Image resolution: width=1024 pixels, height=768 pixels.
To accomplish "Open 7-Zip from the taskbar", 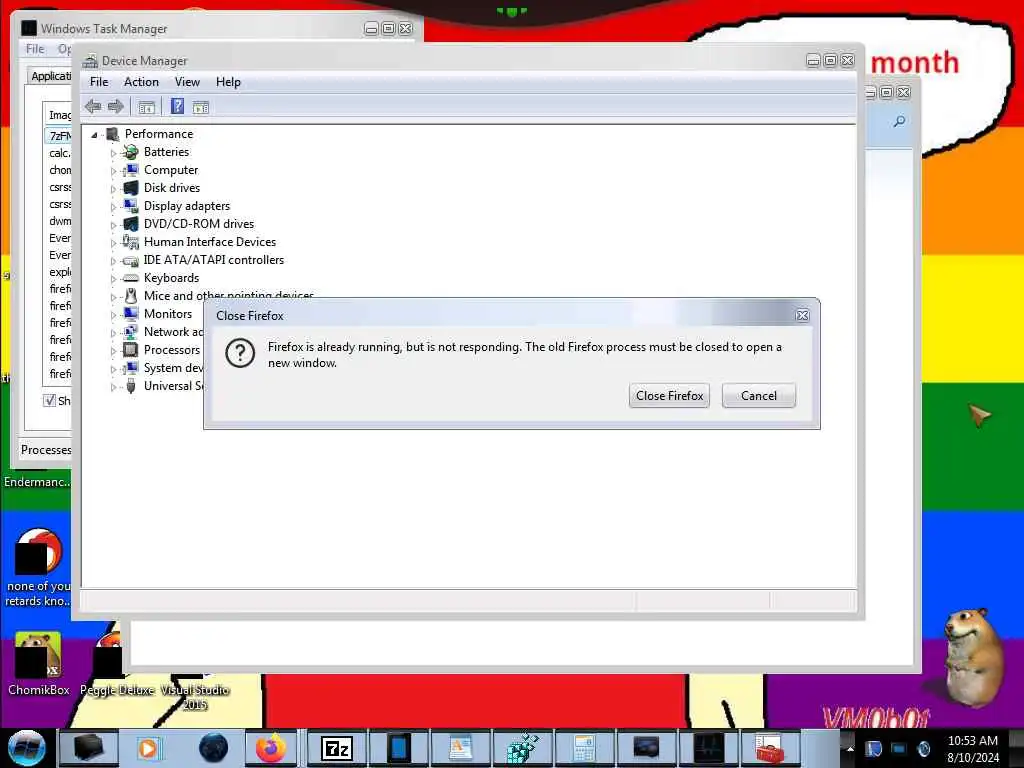I will click(x=337, y=748).
